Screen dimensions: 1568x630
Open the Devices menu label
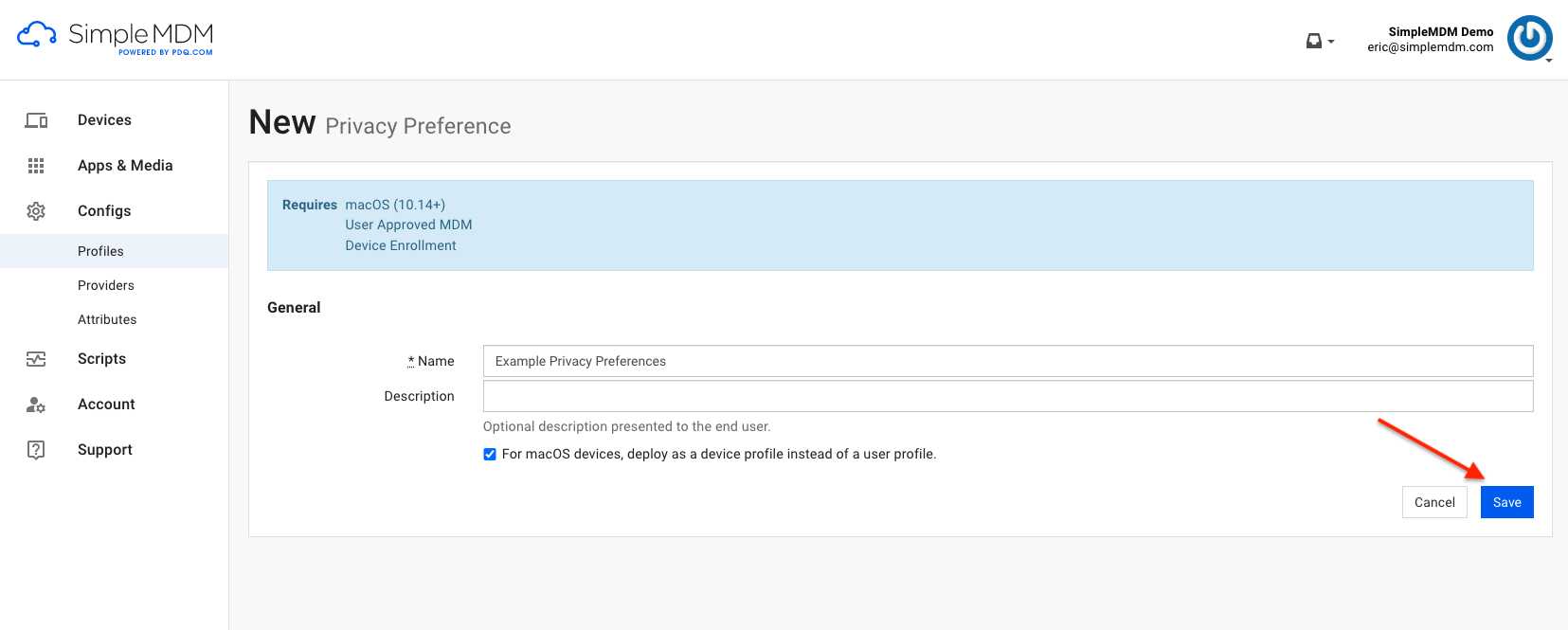104,120
